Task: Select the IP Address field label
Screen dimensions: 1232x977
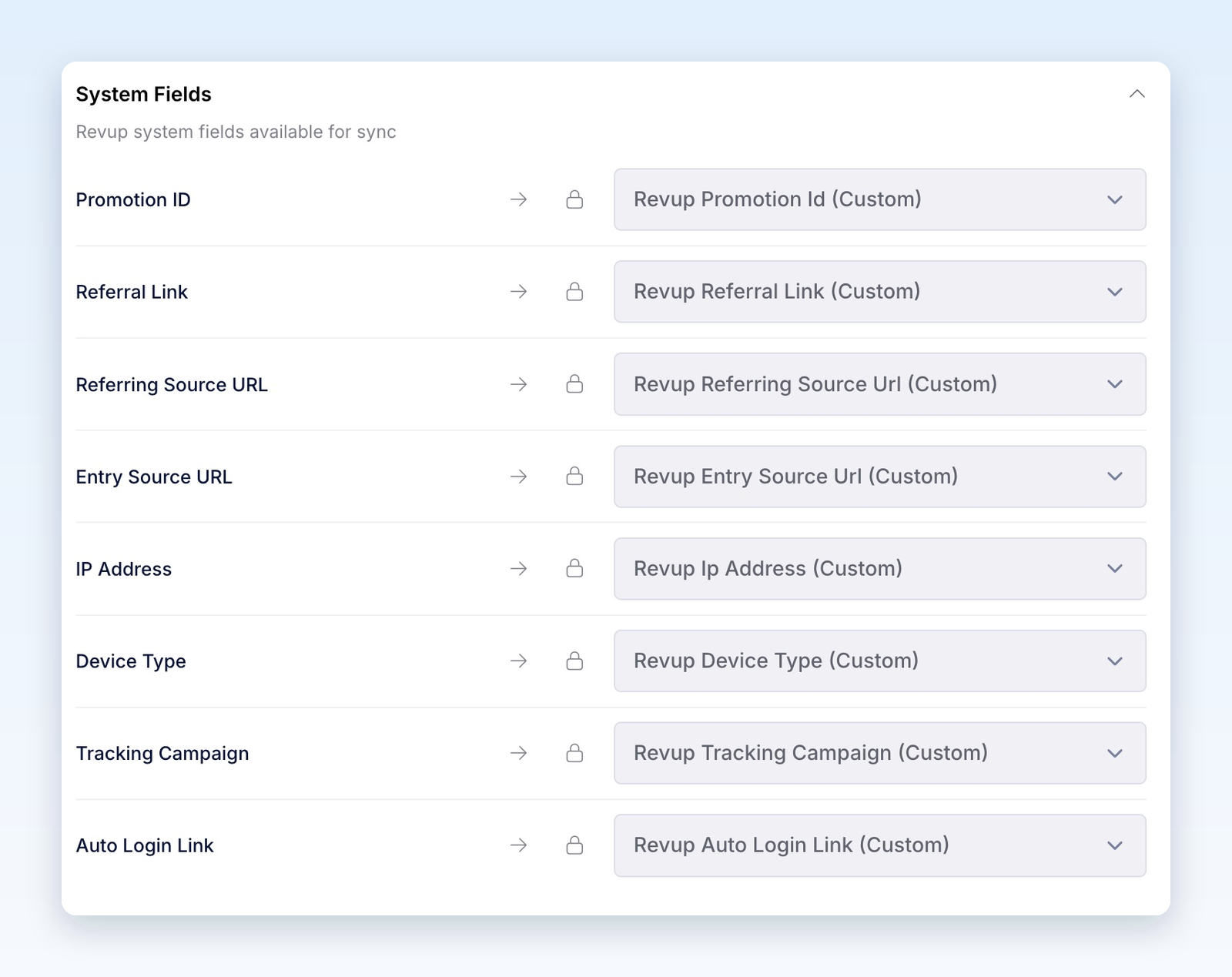Action: (x=124, y=569)
